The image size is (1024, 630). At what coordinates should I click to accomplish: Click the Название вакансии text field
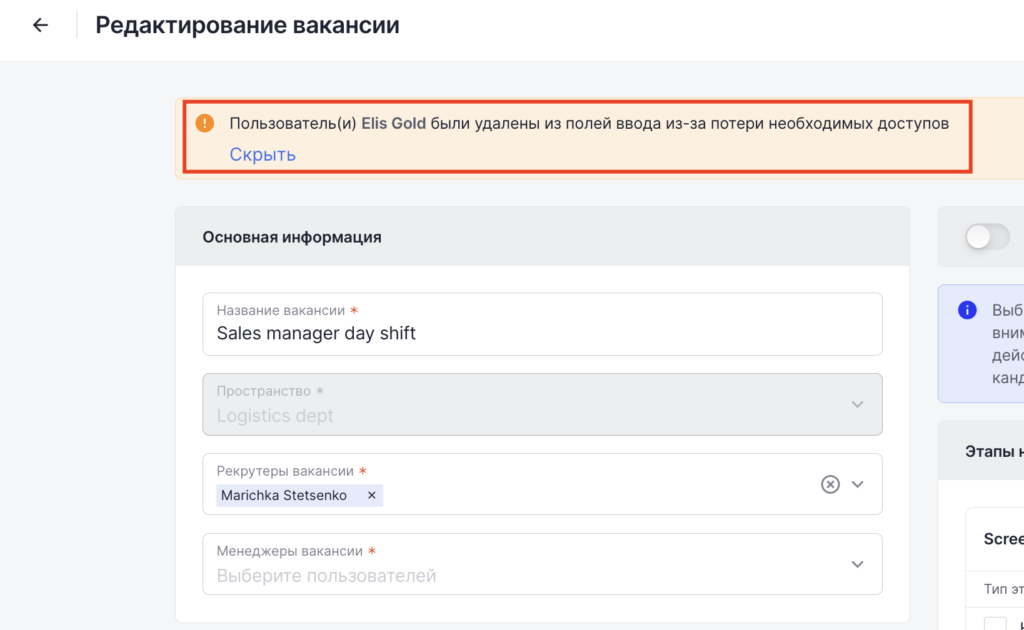coord(542,333)
